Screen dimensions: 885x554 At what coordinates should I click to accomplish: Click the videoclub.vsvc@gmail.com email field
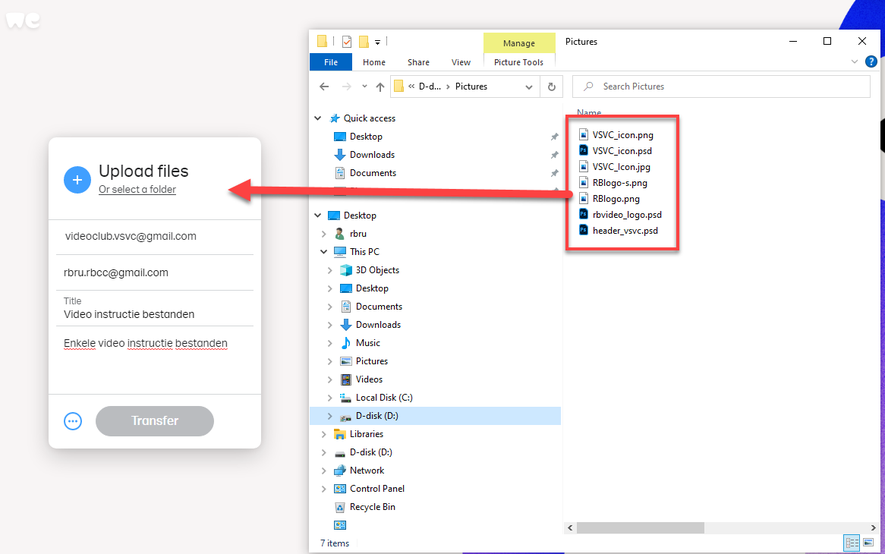pos(155,236)
